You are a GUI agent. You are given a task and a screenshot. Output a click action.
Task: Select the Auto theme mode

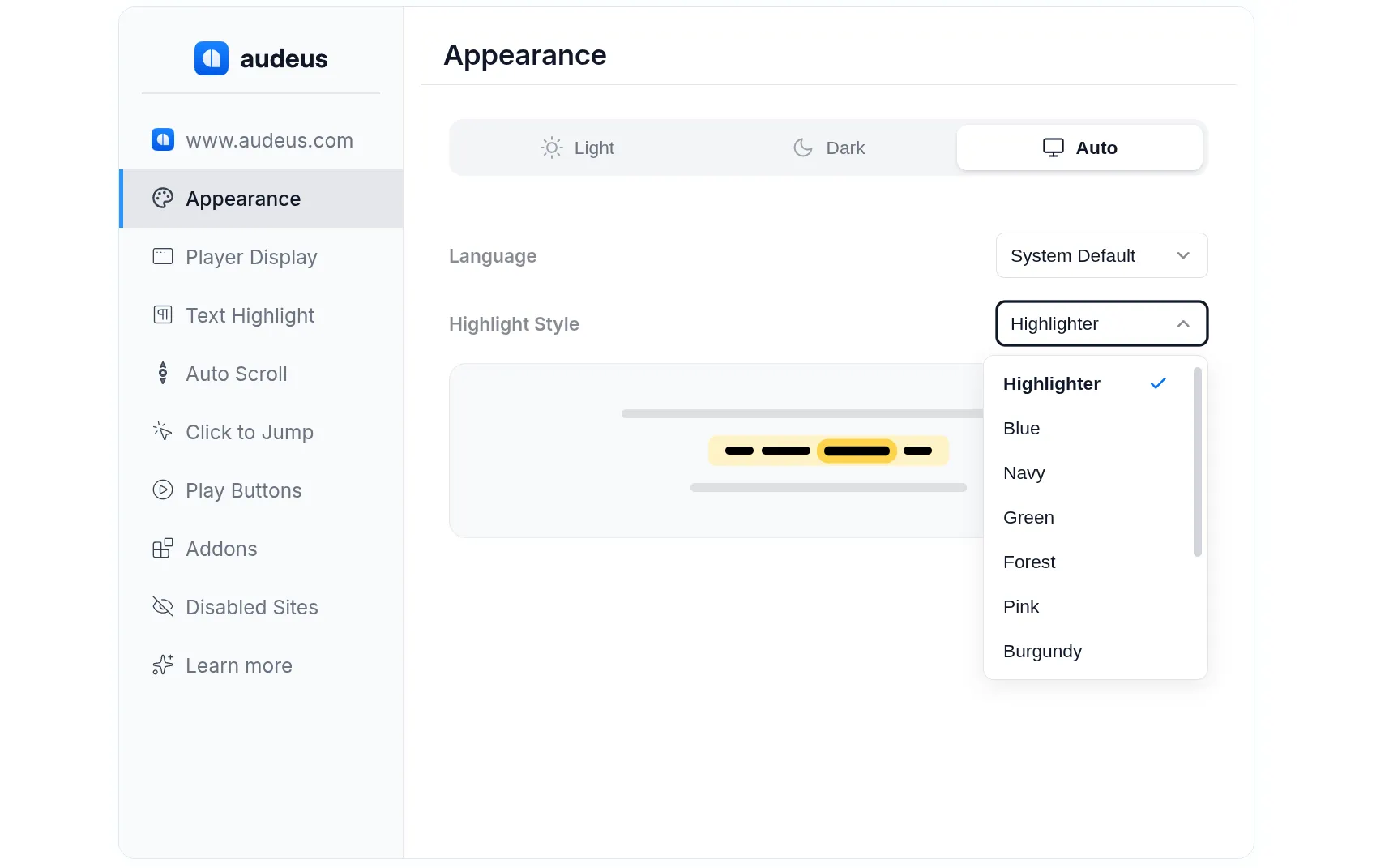(1079, 148)
